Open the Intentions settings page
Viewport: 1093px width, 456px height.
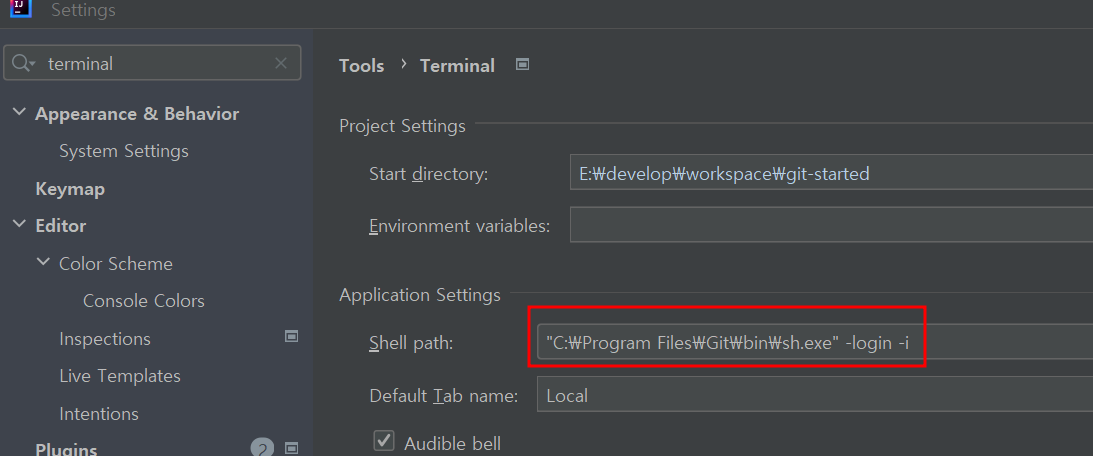99,413
